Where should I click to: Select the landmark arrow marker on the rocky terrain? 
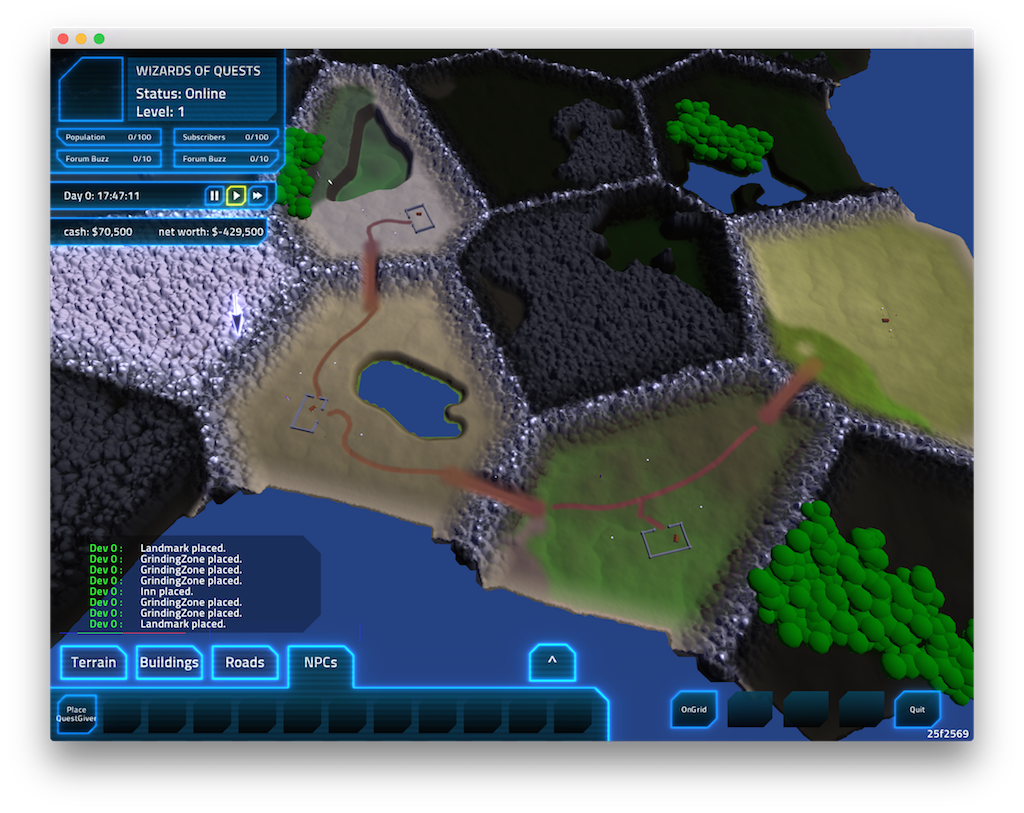tap(236, 315)
